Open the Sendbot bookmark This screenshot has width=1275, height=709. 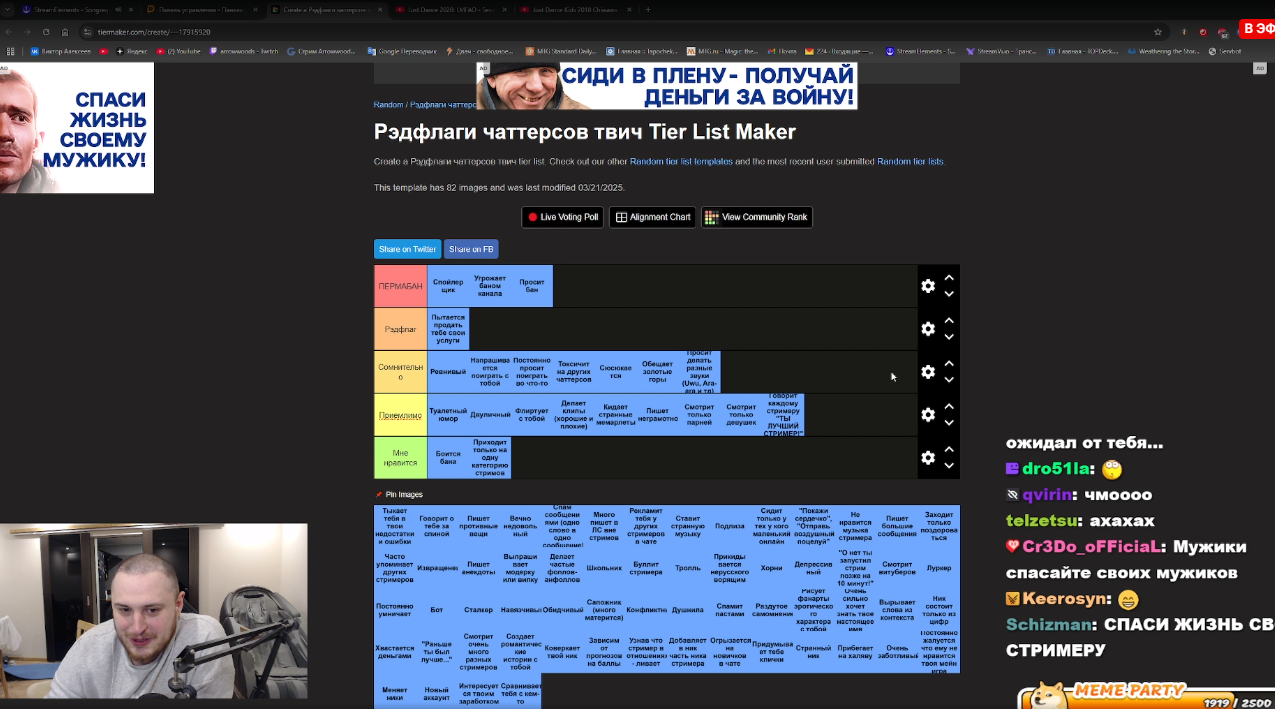point(1225,51)
